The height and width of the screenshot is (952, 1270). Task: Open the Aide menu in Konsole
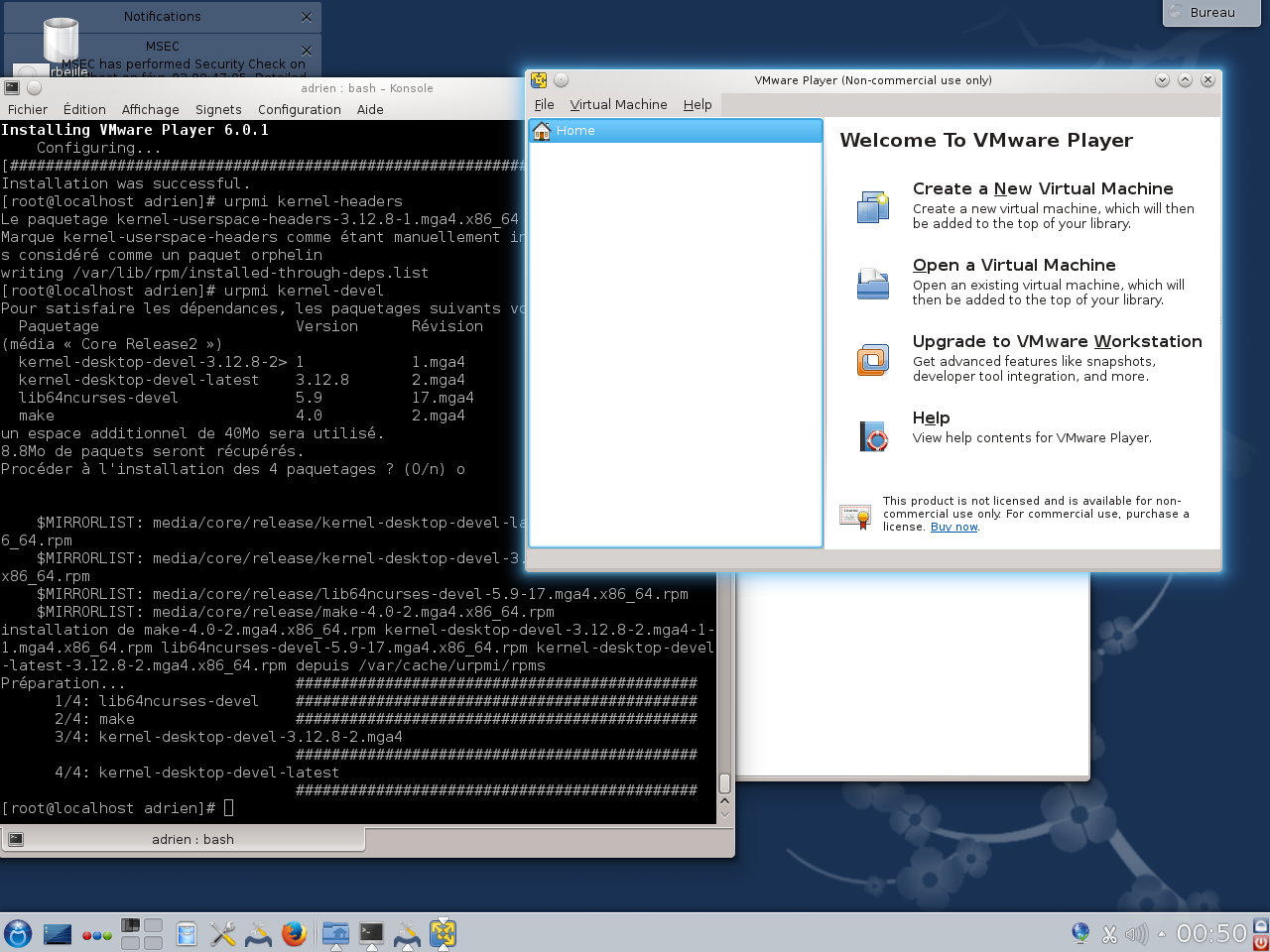(370, 110)
